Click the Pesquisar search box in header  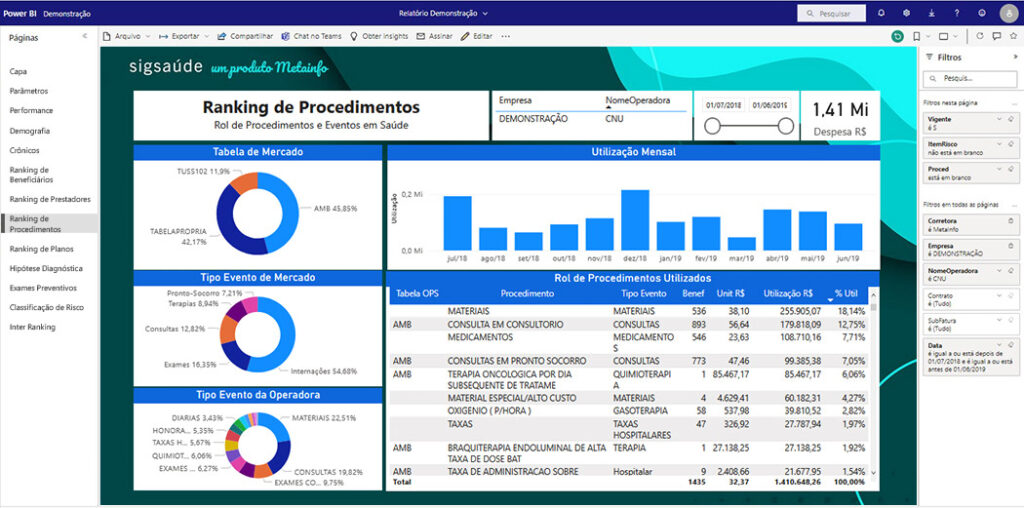(831, 14)
